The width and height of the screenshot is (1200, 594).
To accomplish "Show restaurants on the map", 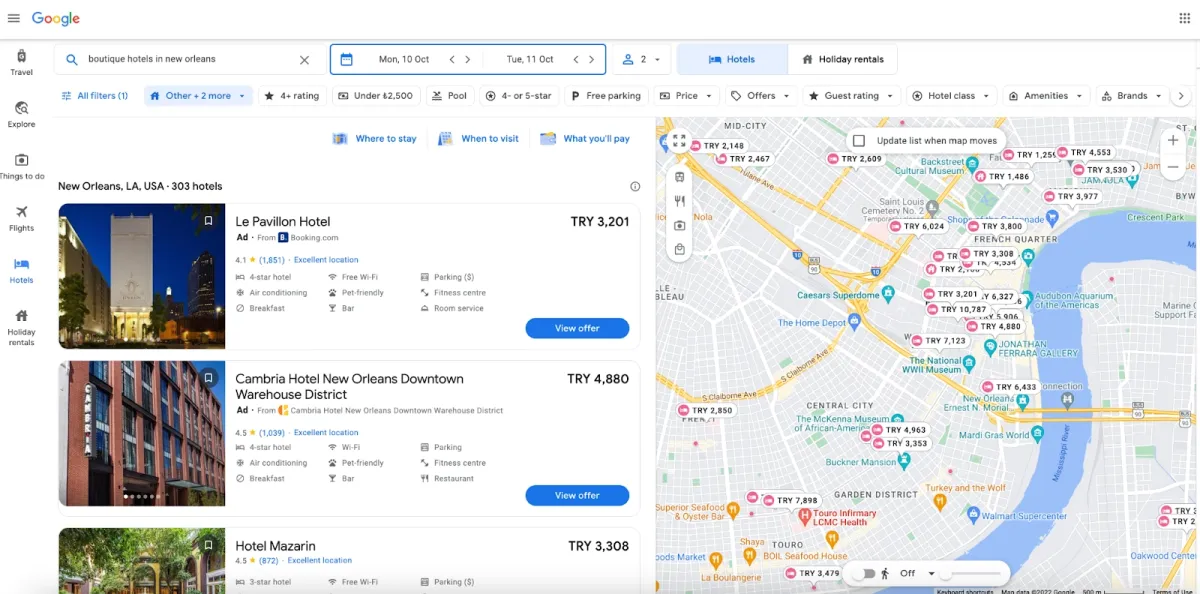I will 680,201.
